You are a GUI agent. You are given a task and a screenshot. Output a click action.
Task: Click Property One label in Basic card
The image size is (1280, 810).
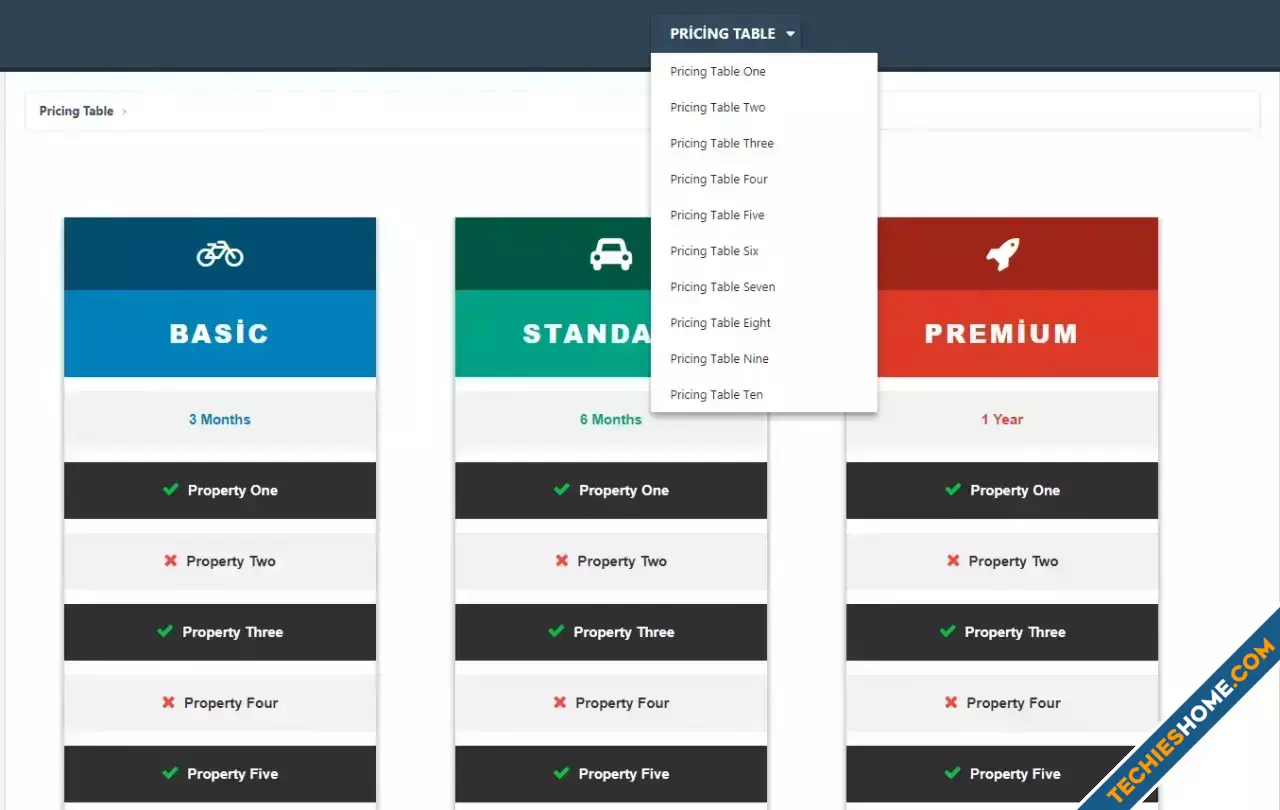coord(233,490)
